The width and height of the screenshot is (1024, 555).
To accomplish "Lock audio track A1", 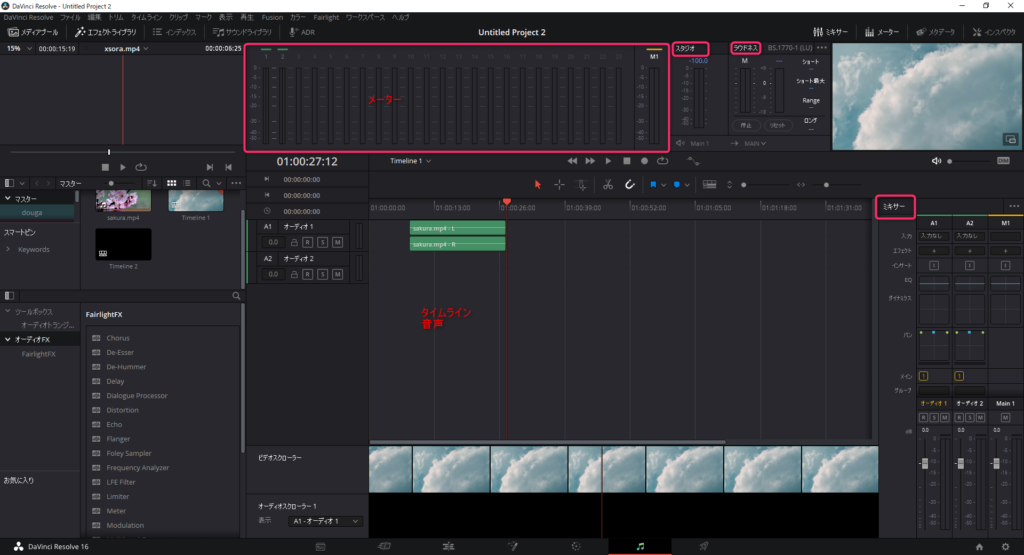I will (x=294, y=242).
